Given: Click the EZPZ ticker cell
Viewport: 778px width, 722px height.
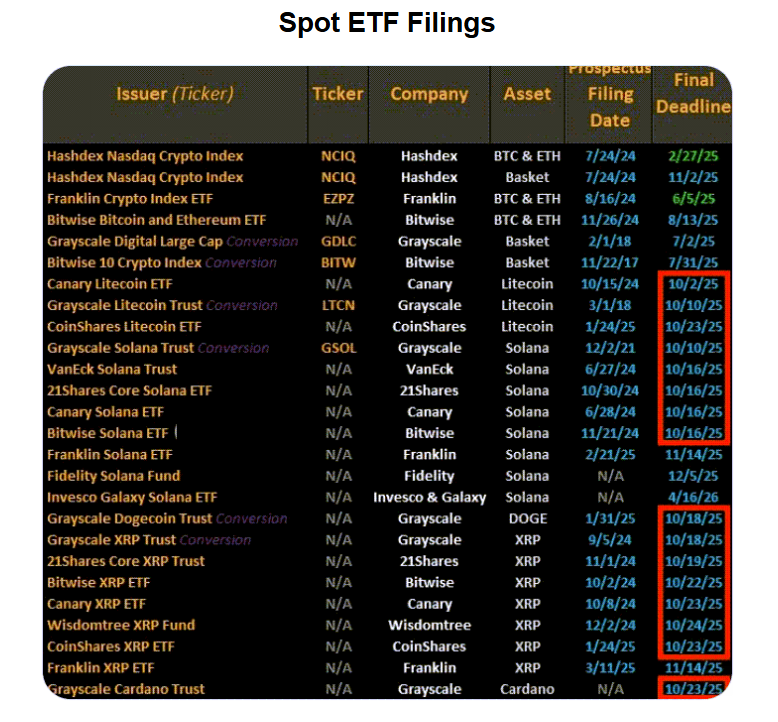Looking at the screenshot, I should (x=338, y=199).
